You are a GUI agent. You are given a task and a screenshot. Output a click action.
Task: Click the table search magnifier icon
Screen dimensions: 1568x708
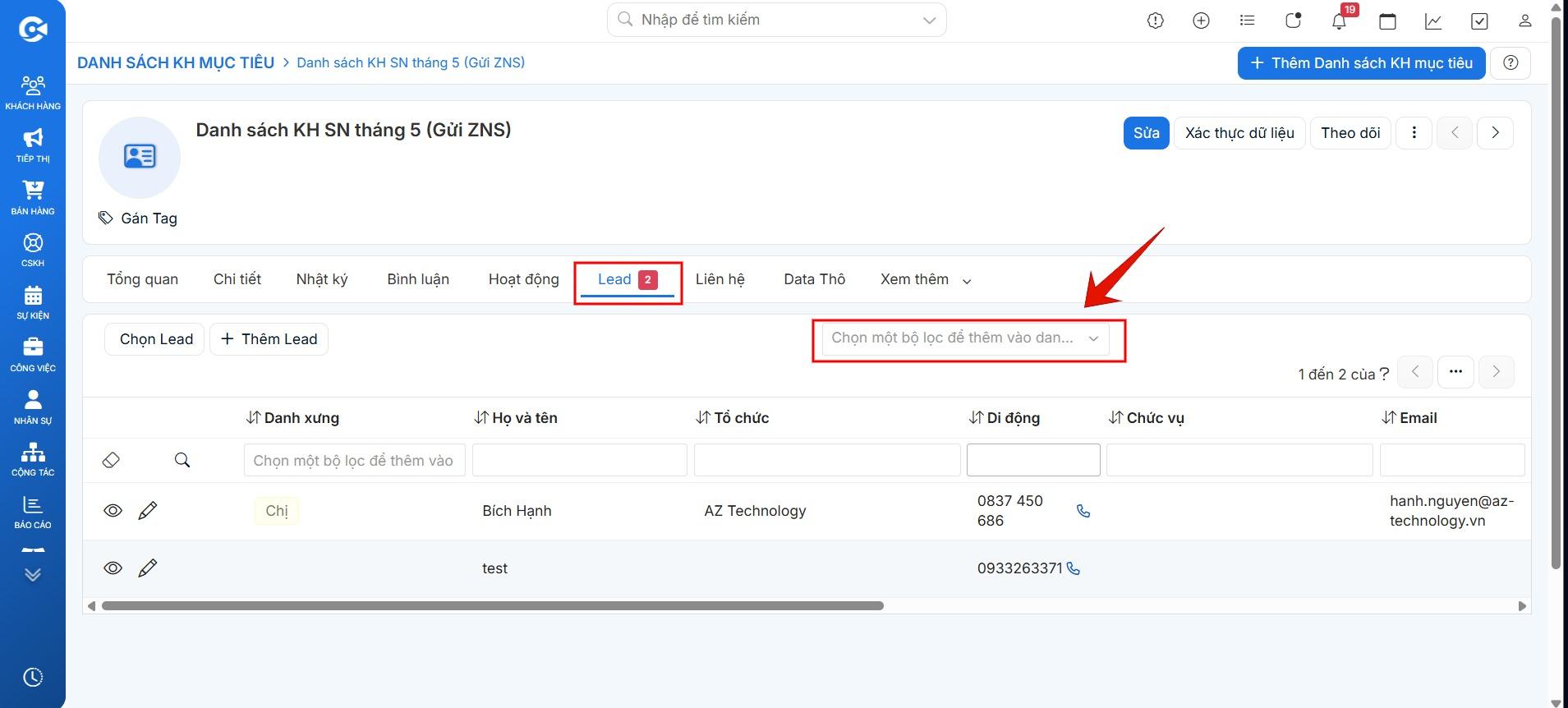[x=182, y=460]
